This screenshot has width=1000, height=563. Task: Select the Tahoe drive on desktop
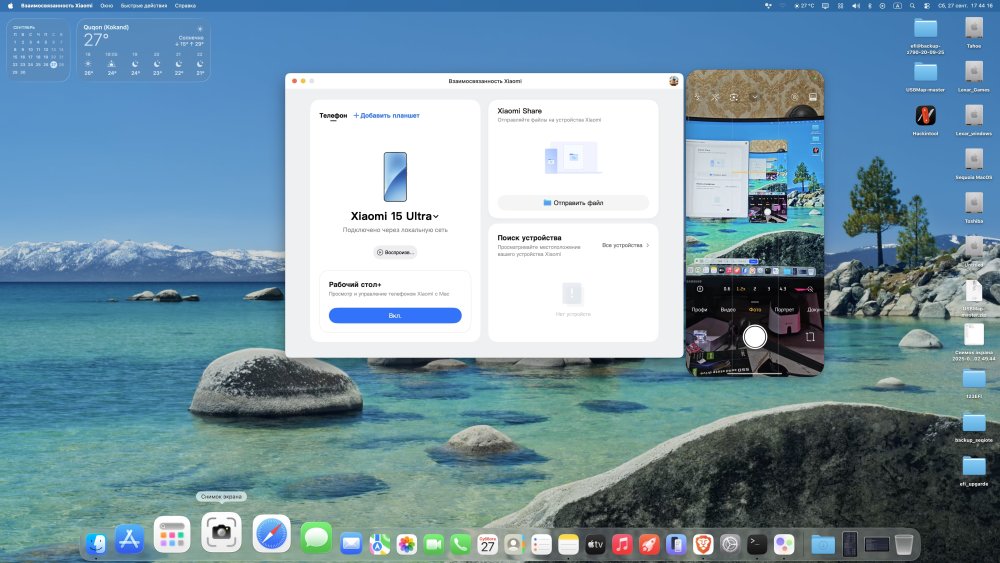click(x=974, y=32)
